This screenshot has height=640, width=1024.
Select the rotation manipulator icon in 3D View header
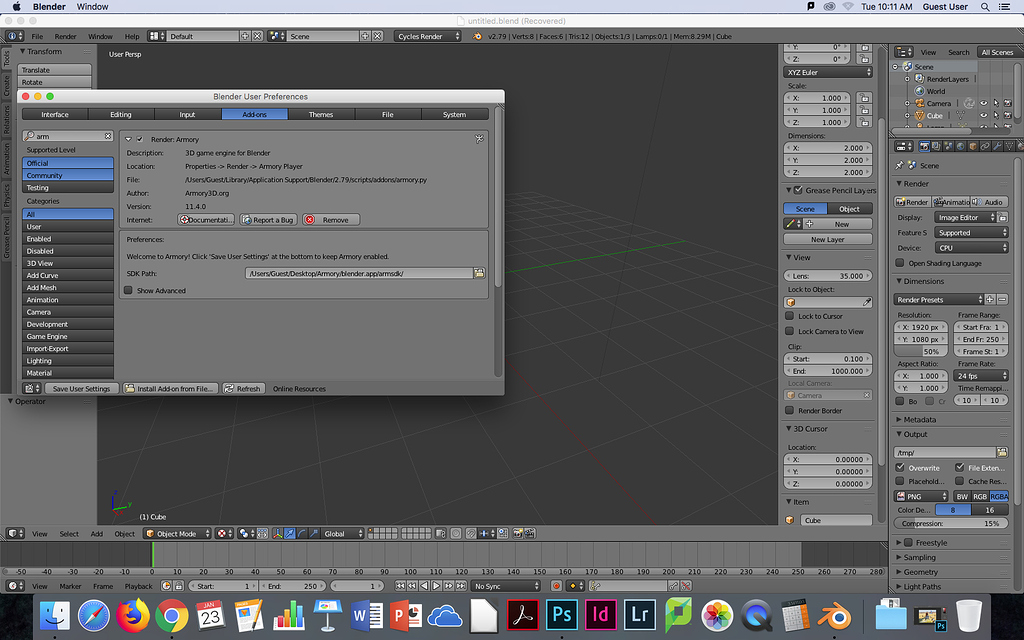tap(300, 533)
